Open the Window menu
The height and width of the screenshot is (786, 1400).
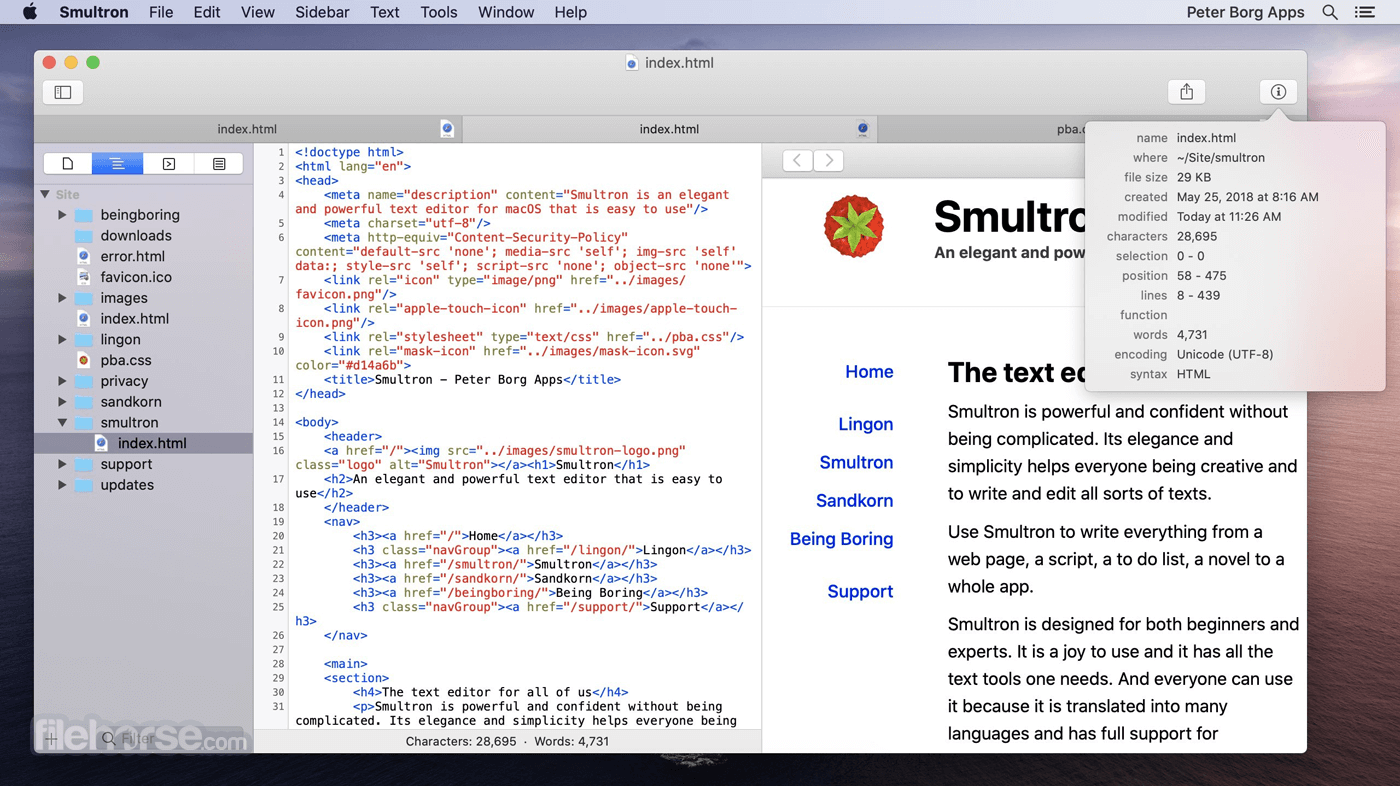[506, 12]
